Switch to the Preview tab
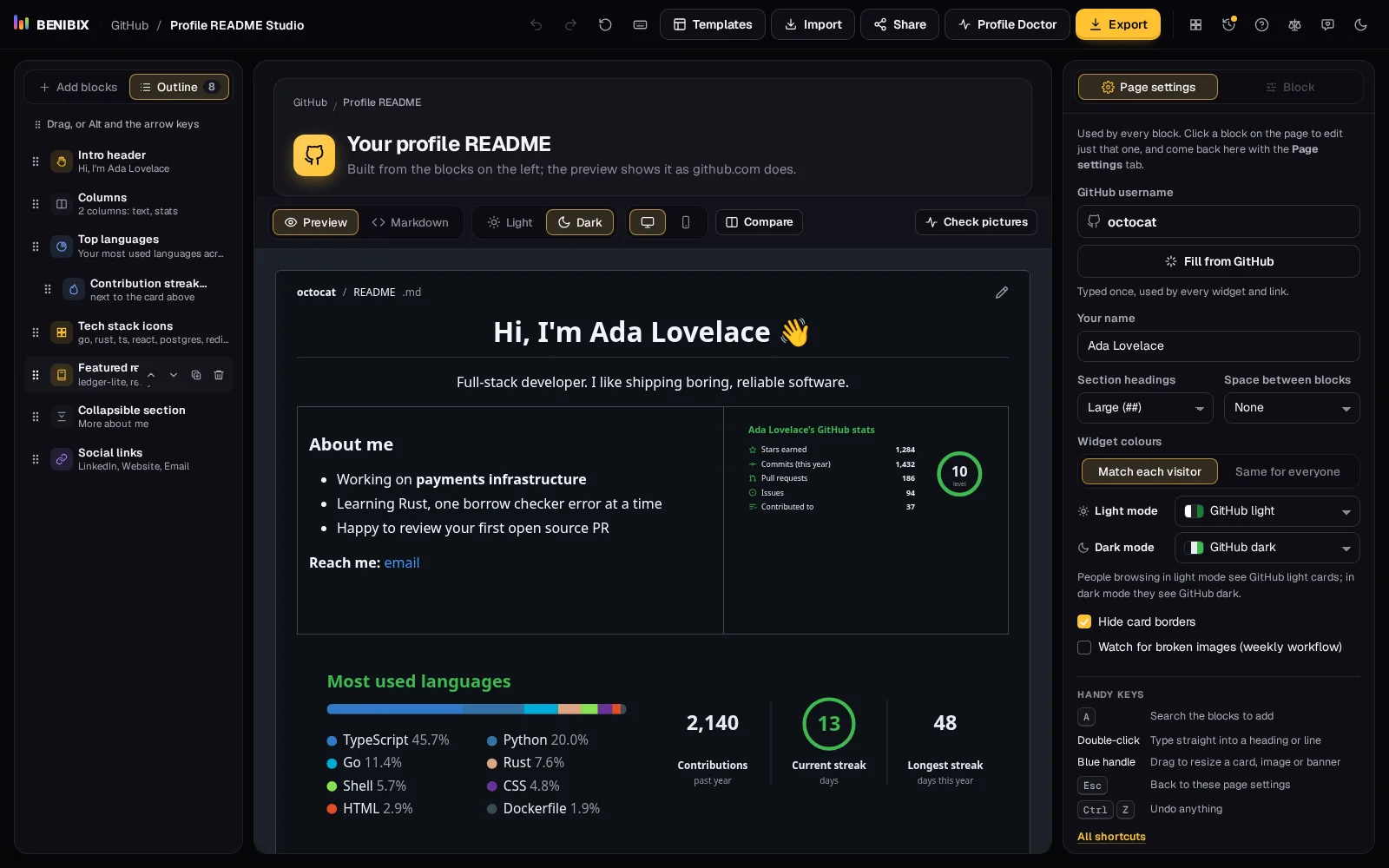Viewport: 1389px width, 868px height. click(316, 222)
